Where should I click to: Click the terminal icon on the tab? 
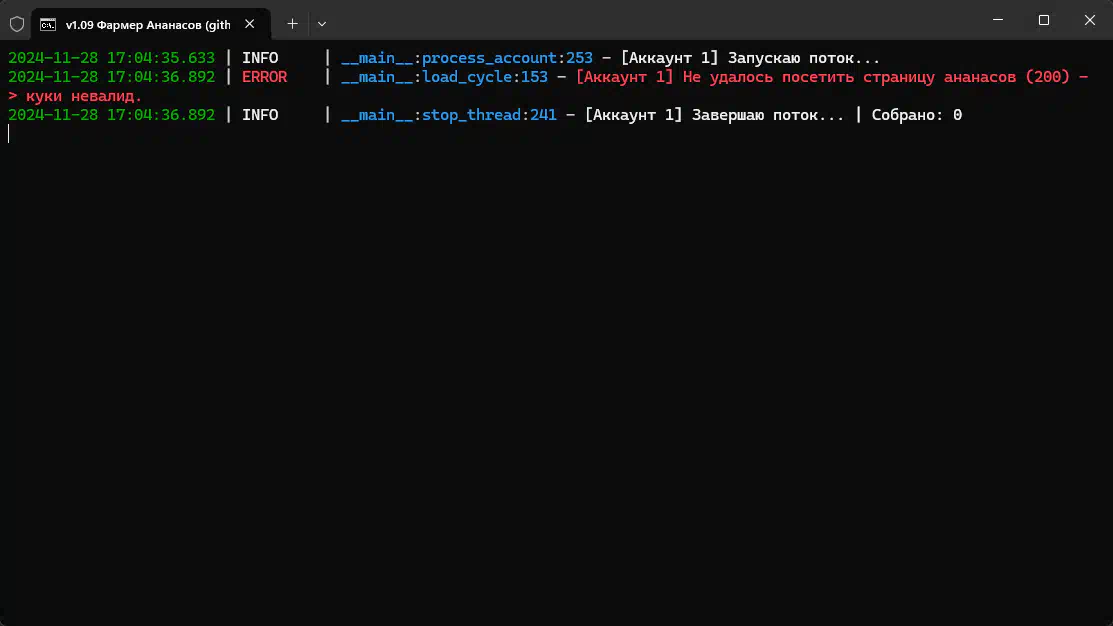coord(48,25)
